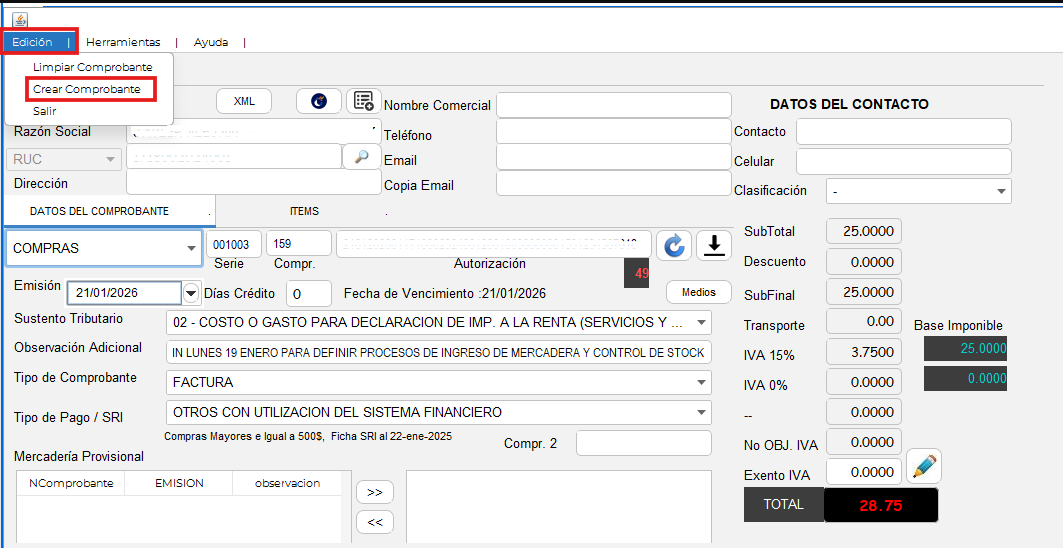Expand the COMPRAS dropdown
Image resolution: width=1063 pixels, height=548 pixels.
click(190, 249)
